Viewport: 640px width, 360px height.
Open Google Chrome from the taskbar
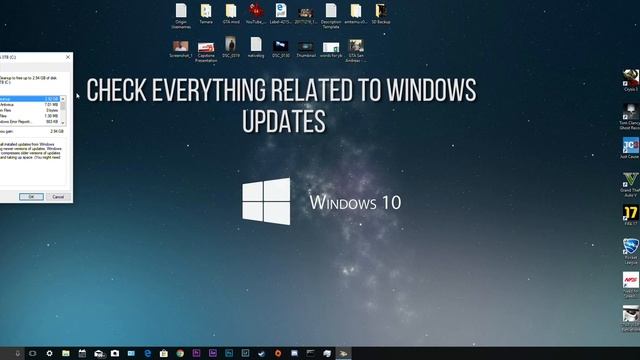(x=180, y=353)
